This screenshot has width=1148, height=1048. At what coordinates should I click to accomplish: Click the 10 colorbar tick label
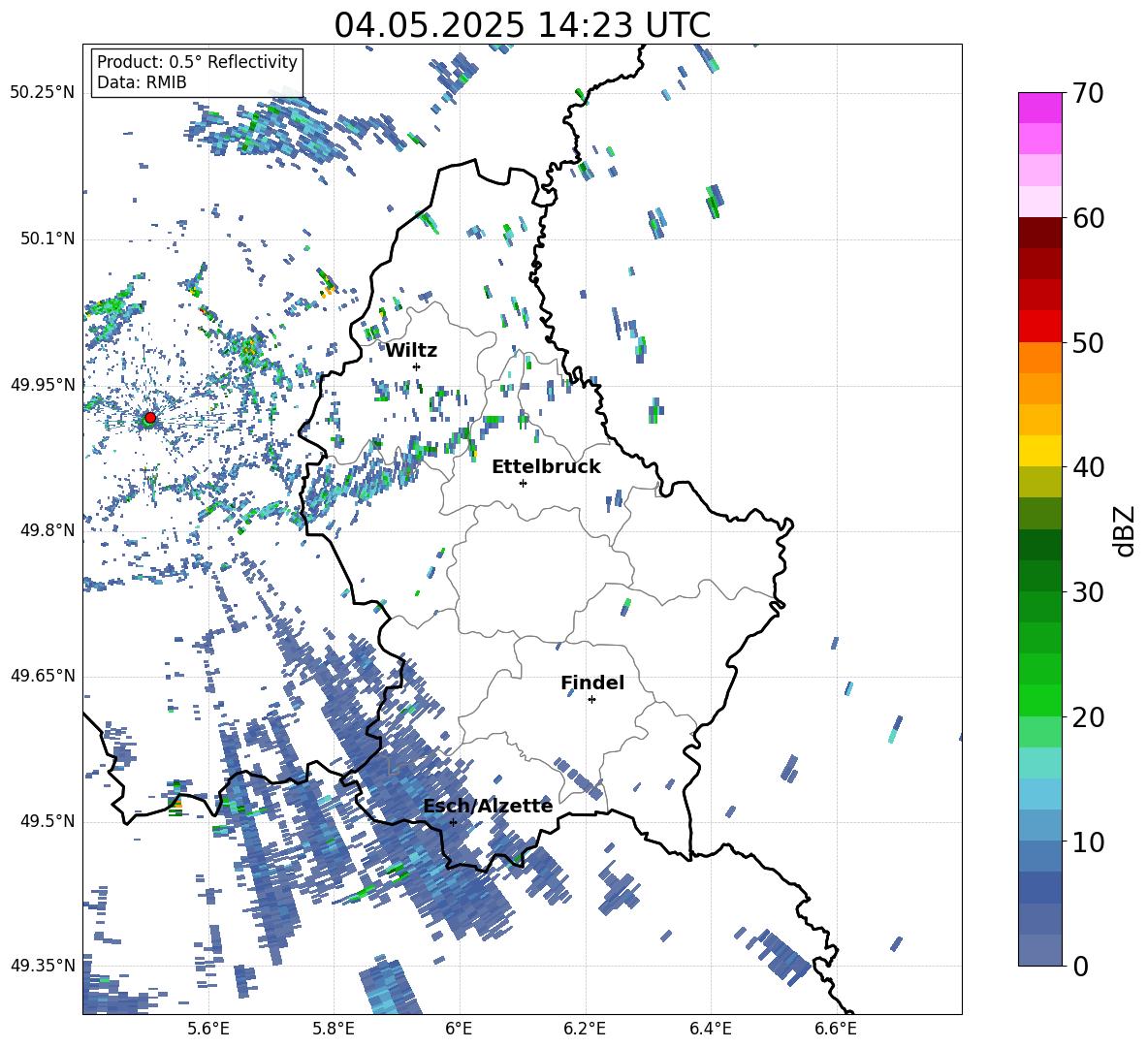1088,842
